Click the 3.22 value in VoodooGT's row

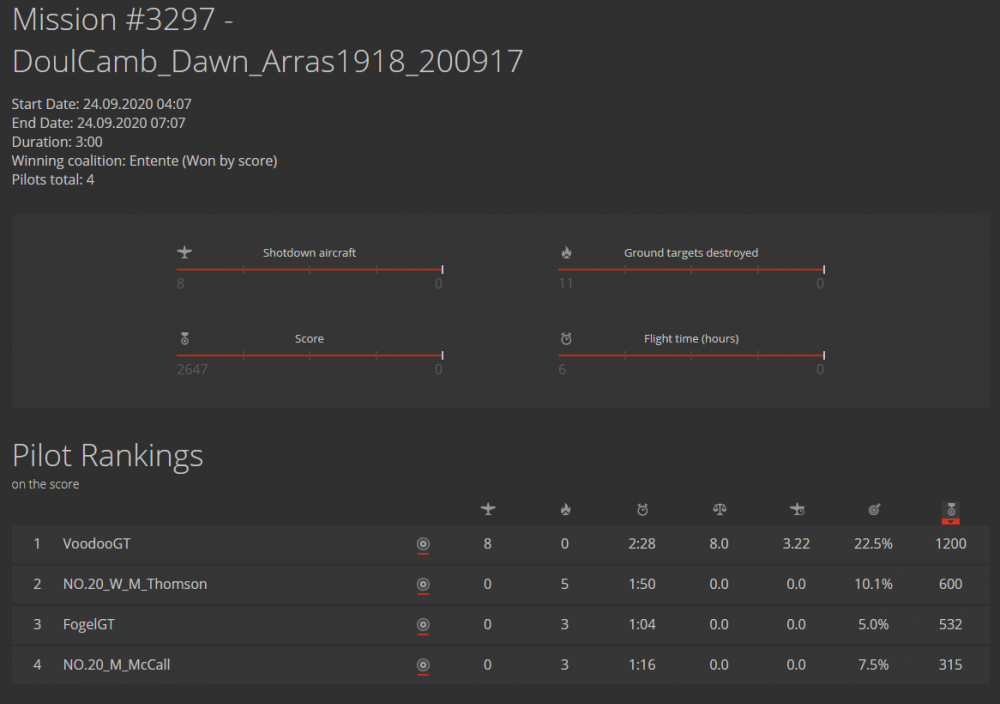[796, 544]
